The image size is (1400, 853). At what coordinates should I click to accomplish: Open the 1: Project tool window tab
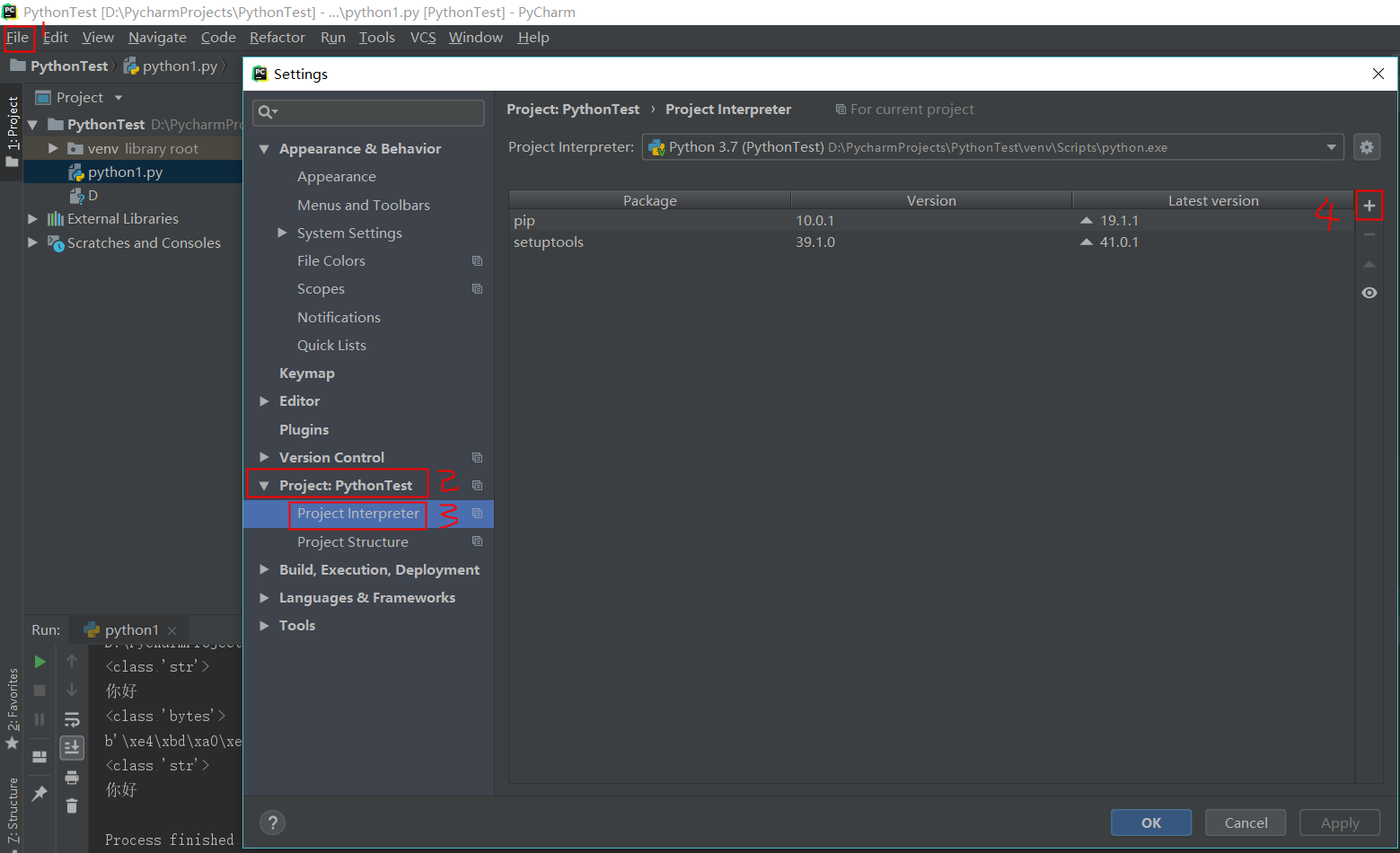coord(12,132)
